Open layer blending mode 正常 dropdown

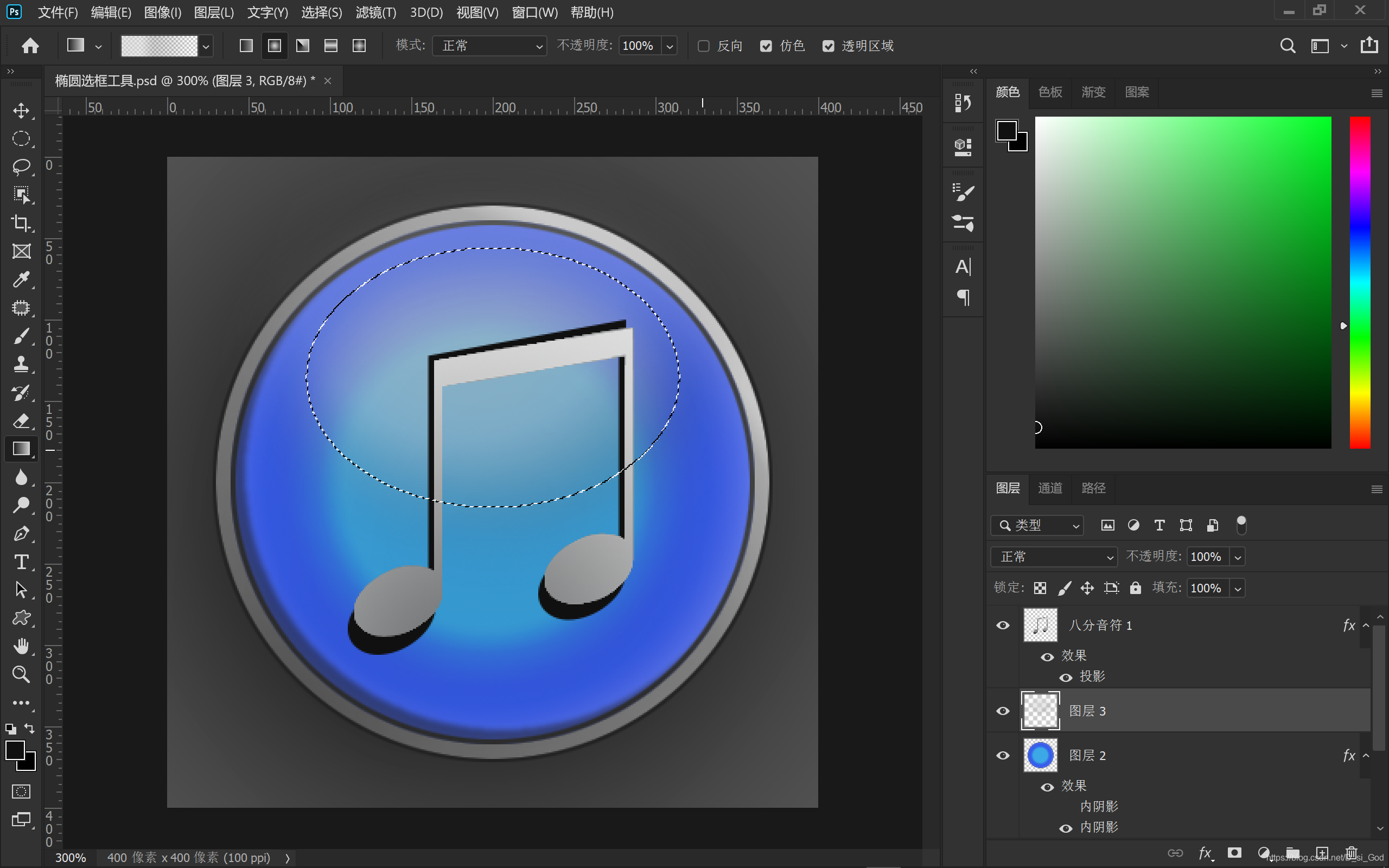pos(1054,557)
